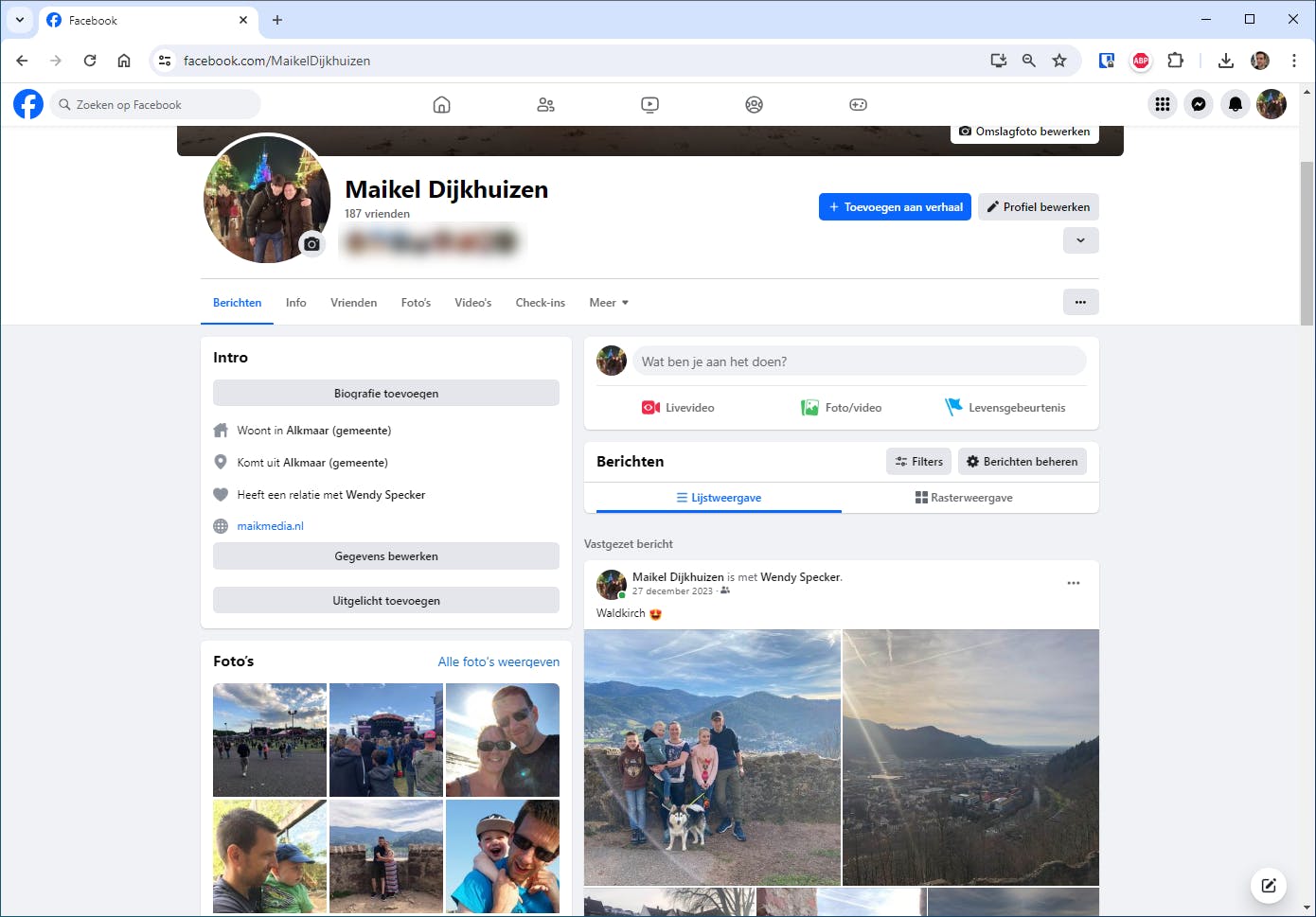The image size is (1316, 917).
Task: Start a new message with compose icon
Action: click(1269, 886)
